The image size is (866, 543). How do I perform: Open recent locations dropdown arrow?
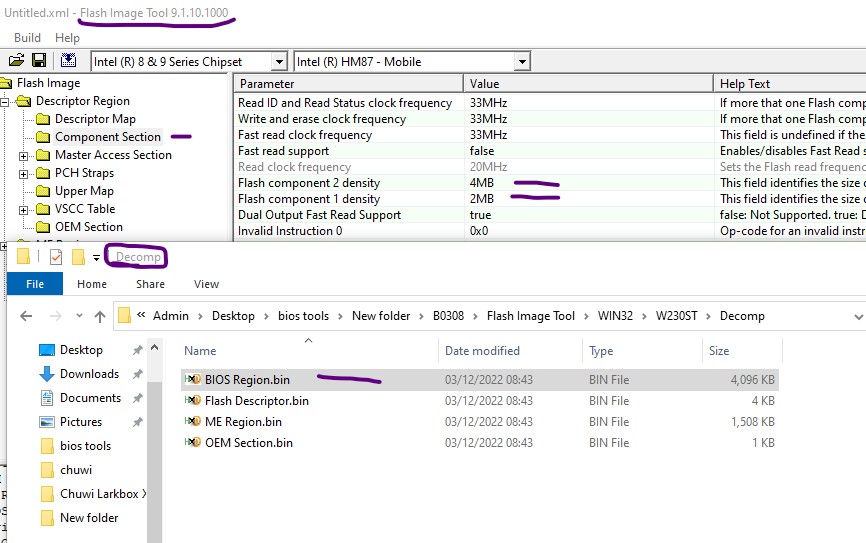pyautogui.click(x=79, y=316)
